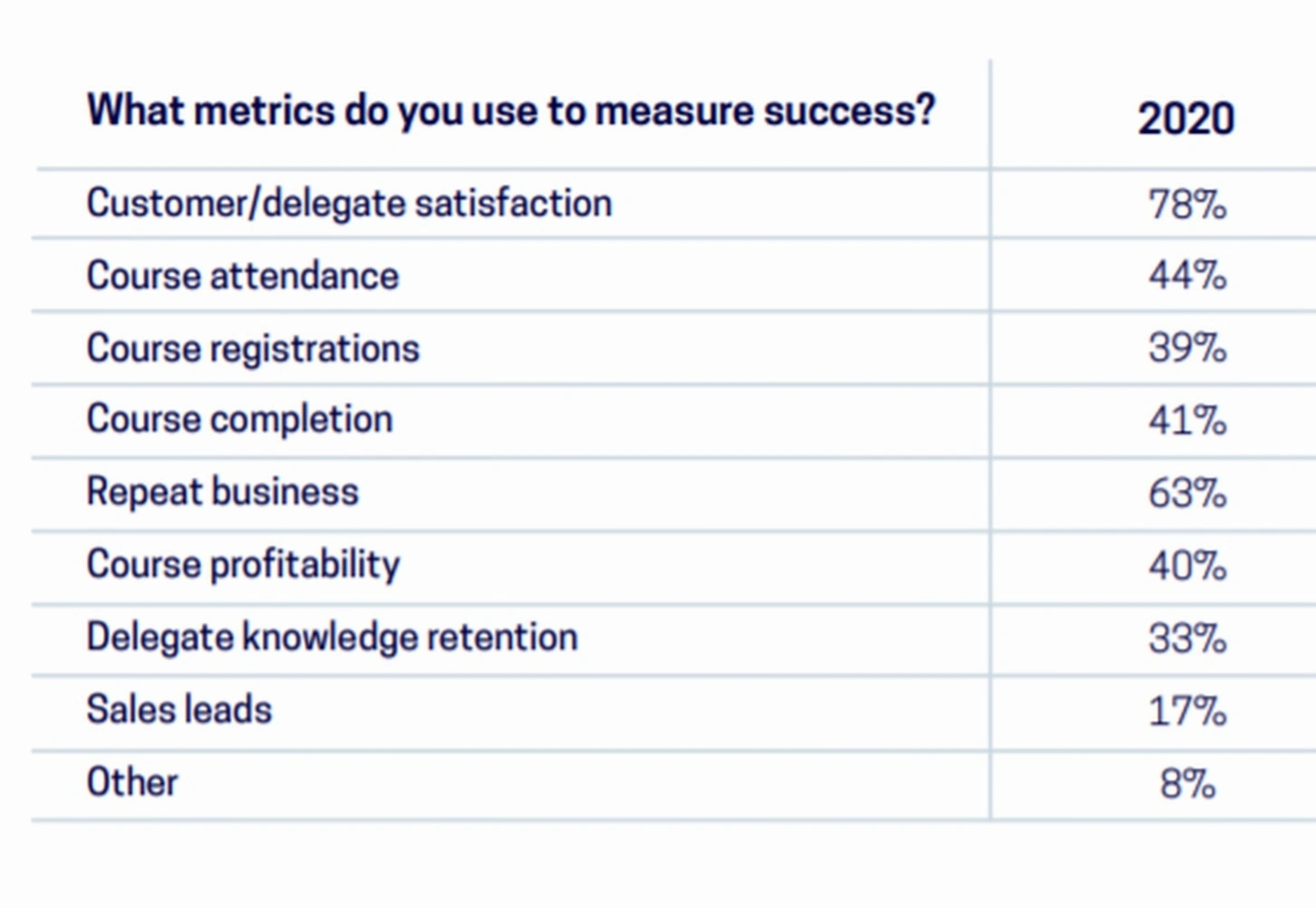1316x908 pixels.
Task: Click the 78% satisfaction value
Action: tap(1187, 205)
